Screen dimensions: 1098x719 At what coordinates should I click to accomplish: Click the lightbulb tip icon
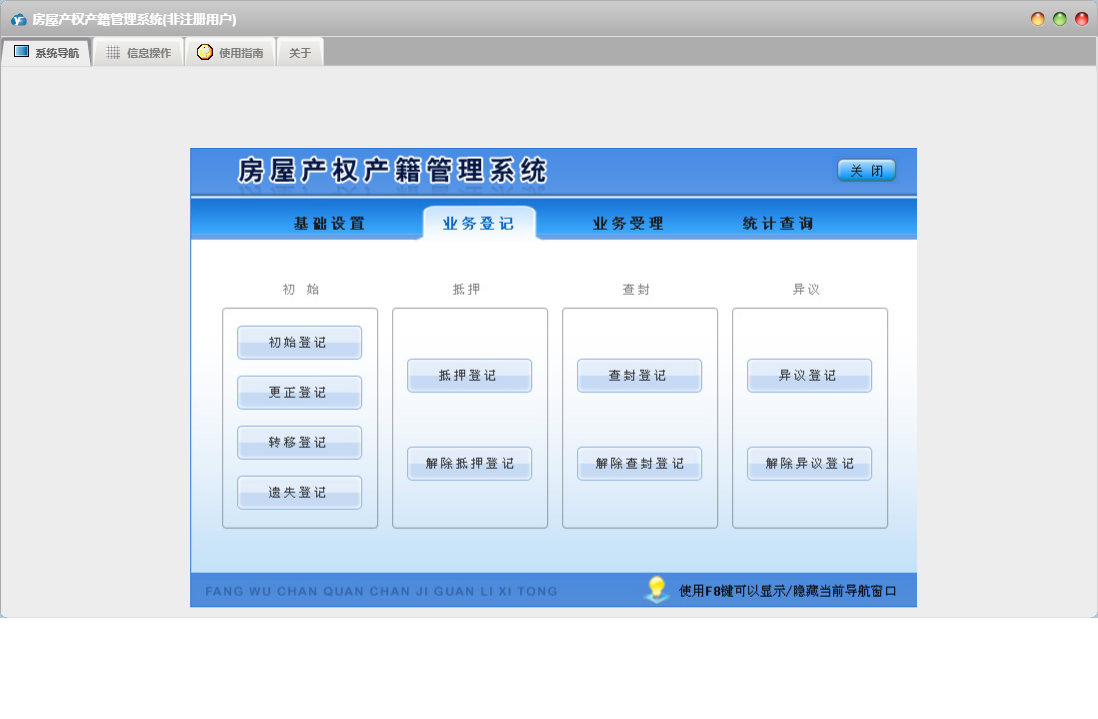click(657, 589)
